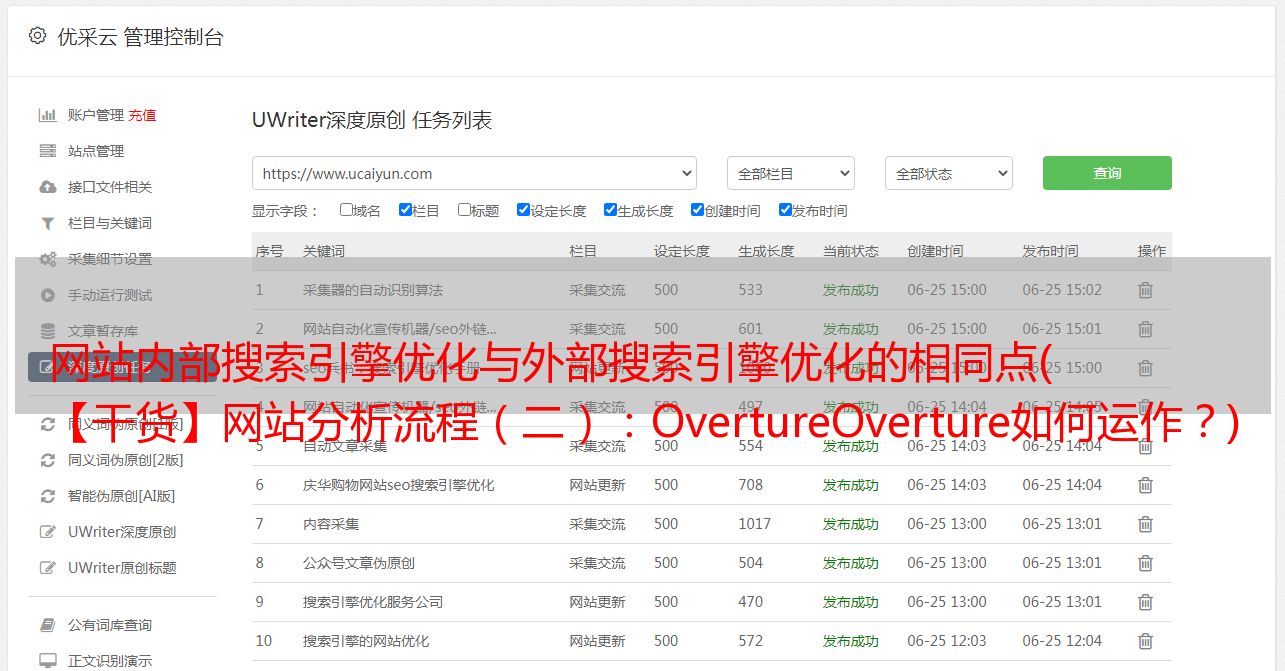
Task: Delete task 采集器的自动识别算法 via trash icon
Action: pos(1145,290)
